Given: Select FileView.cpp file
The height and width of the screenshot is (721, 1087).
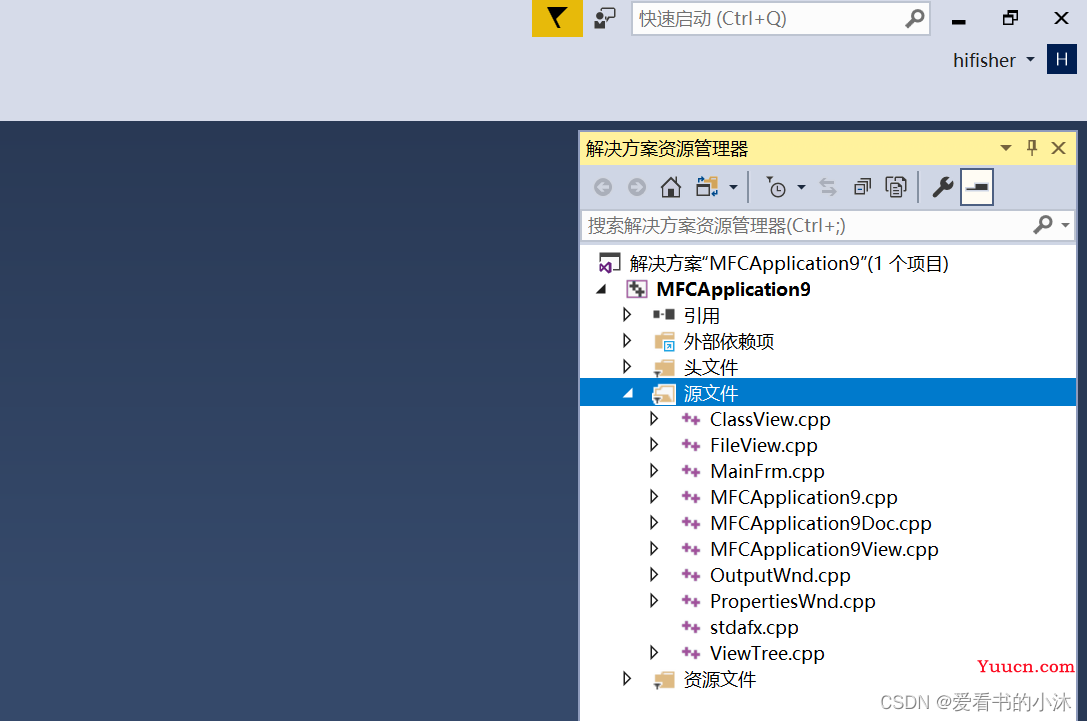Looking at the screenshot, I should click(x=763, y=445).
